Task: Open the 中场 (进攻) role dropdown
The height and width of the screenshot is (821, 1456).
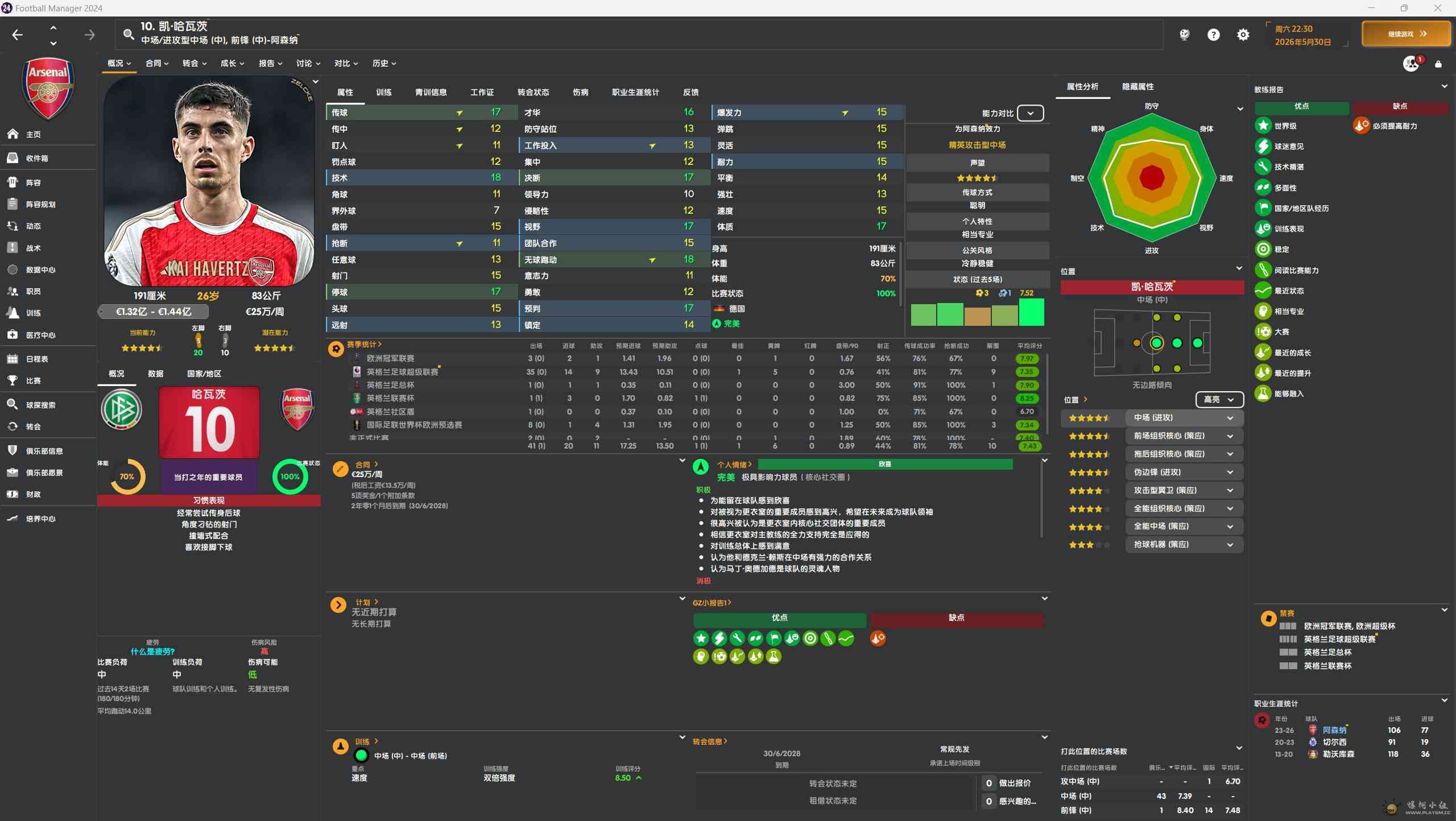Action: 1183,418
